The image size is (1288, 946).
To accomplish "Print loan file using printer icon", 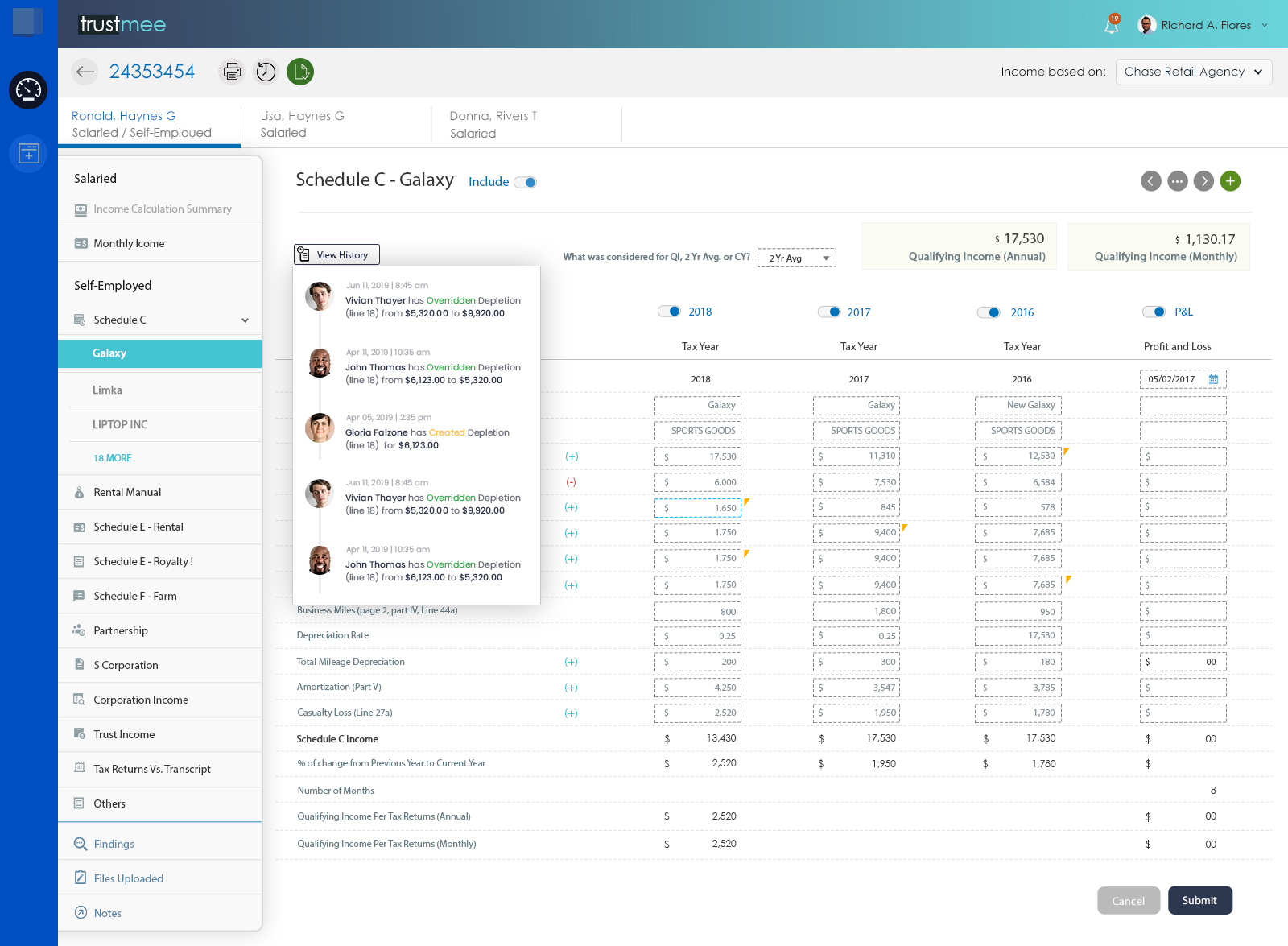I will point(232,72).
